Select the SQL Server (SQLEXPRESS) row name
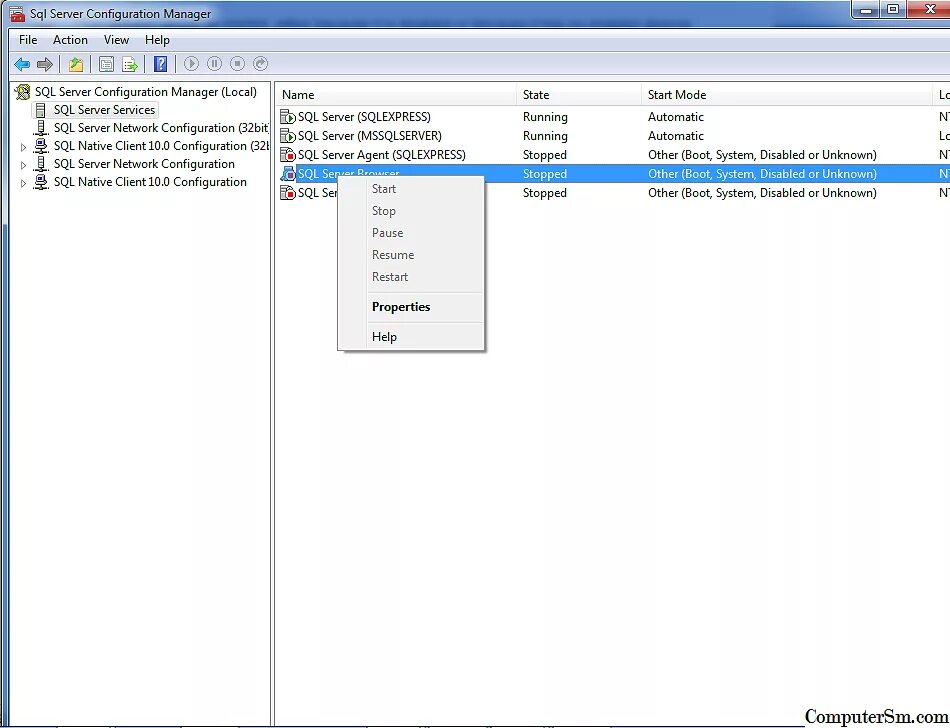 point(364,117)
